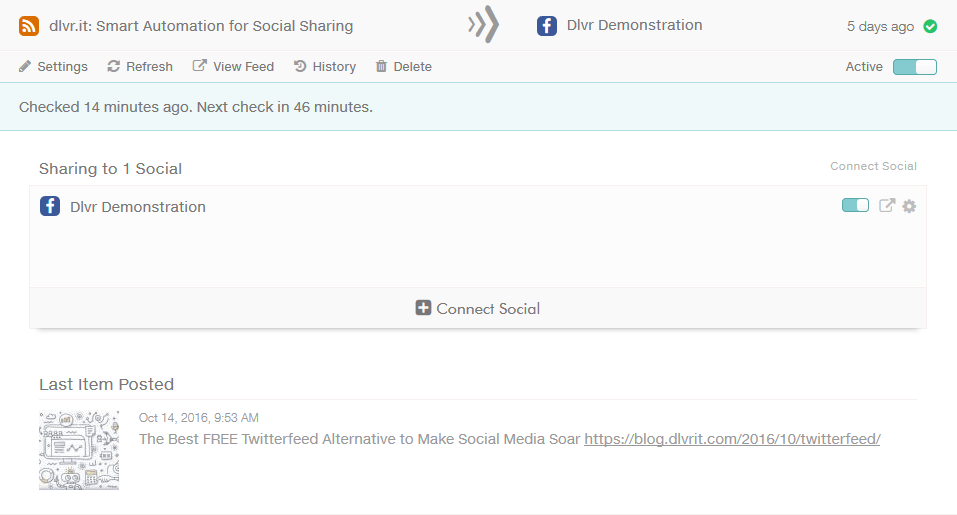Click the feed title dlvr.it: Smart Automation
This screenshot has height=515, width=957.
(x=201, y=26)
